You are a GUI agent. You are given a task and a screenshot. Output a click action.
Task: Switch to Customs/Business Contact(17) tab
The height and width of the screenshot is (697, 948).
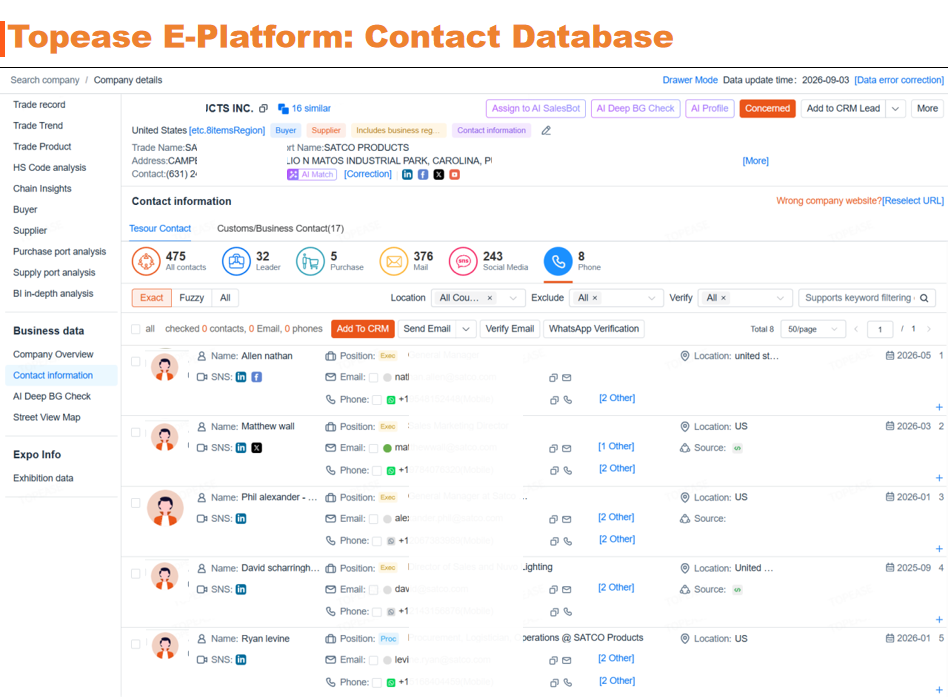click(281, 229)
